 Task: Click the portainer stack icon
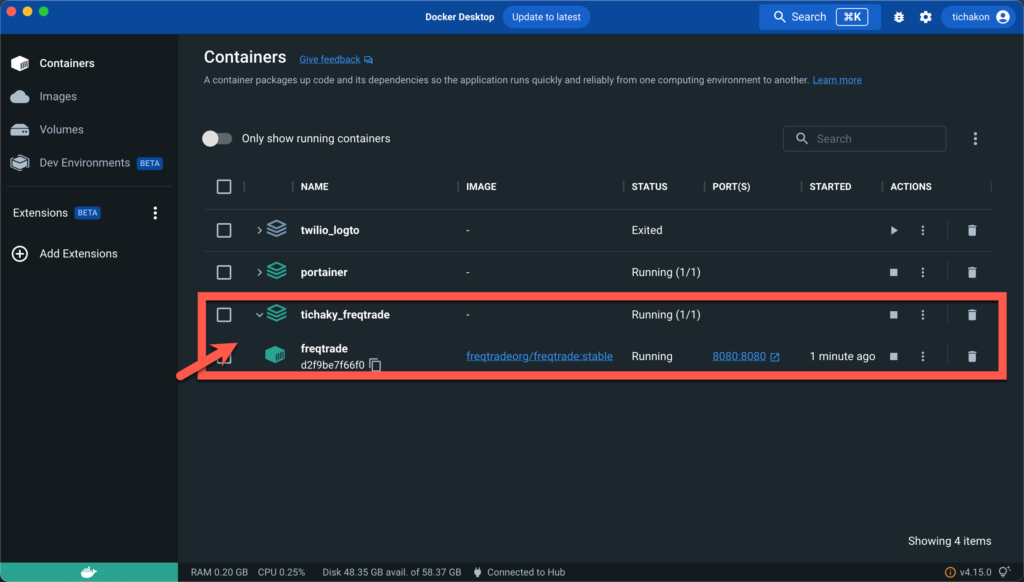pos(277,270)
